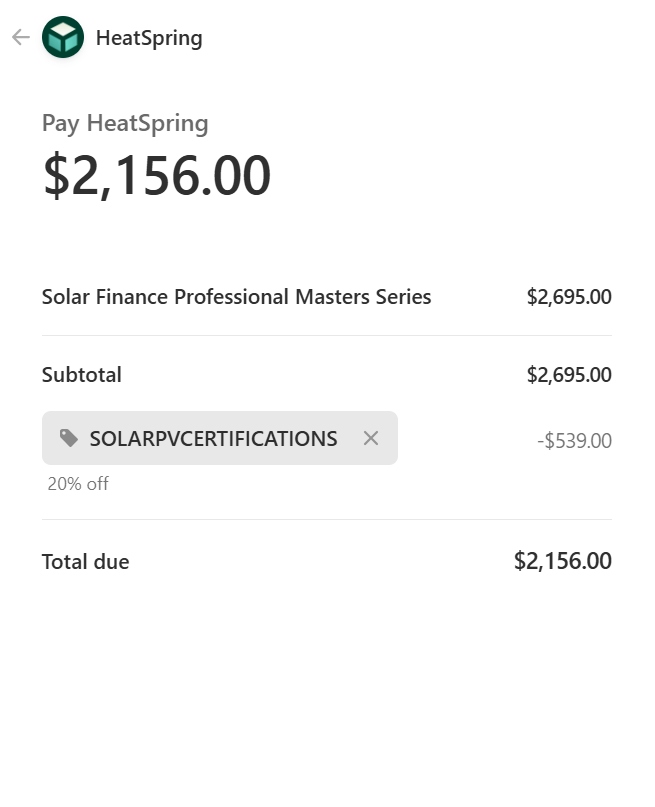Click the $2,695.00 amount beside Subtotal
The width and height of the screenshot is (655, 807).
pos(569,375)
